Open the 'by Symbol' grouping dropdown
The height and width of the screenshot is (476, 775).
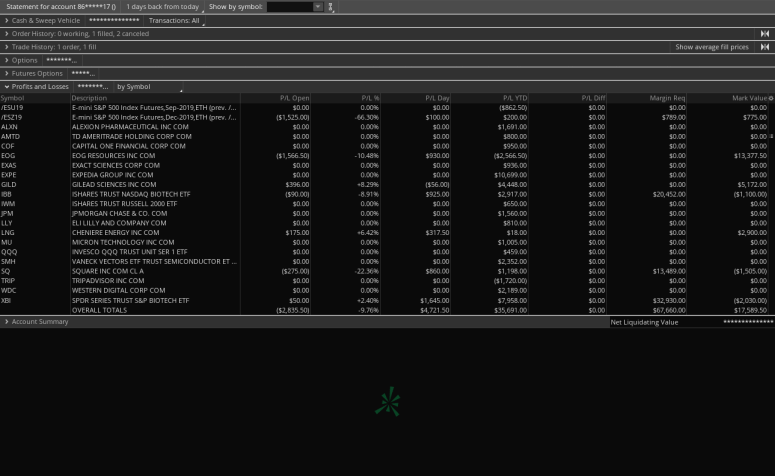[148, 87]
